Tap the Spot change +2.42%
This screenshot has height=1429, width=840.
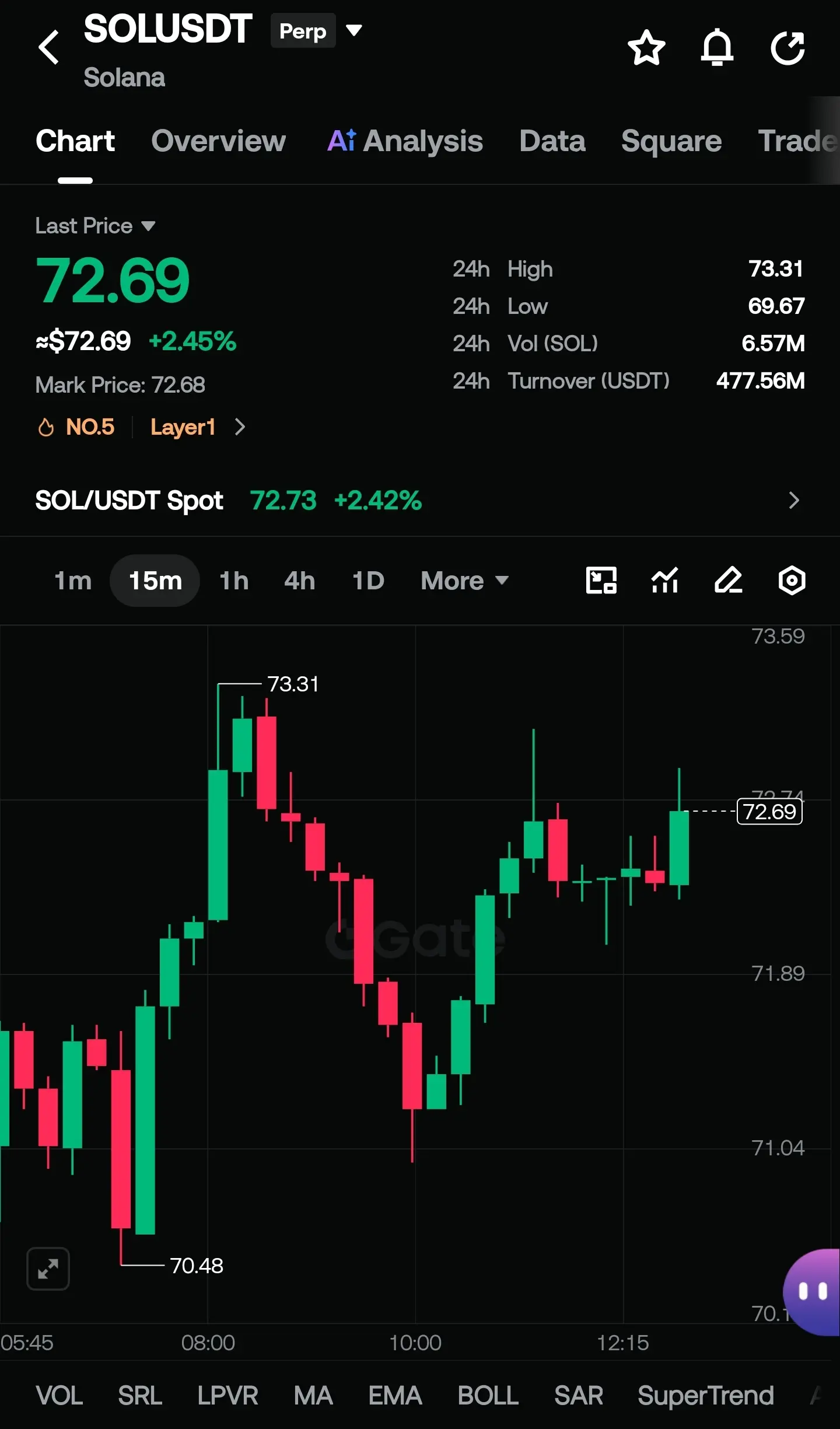378,501
